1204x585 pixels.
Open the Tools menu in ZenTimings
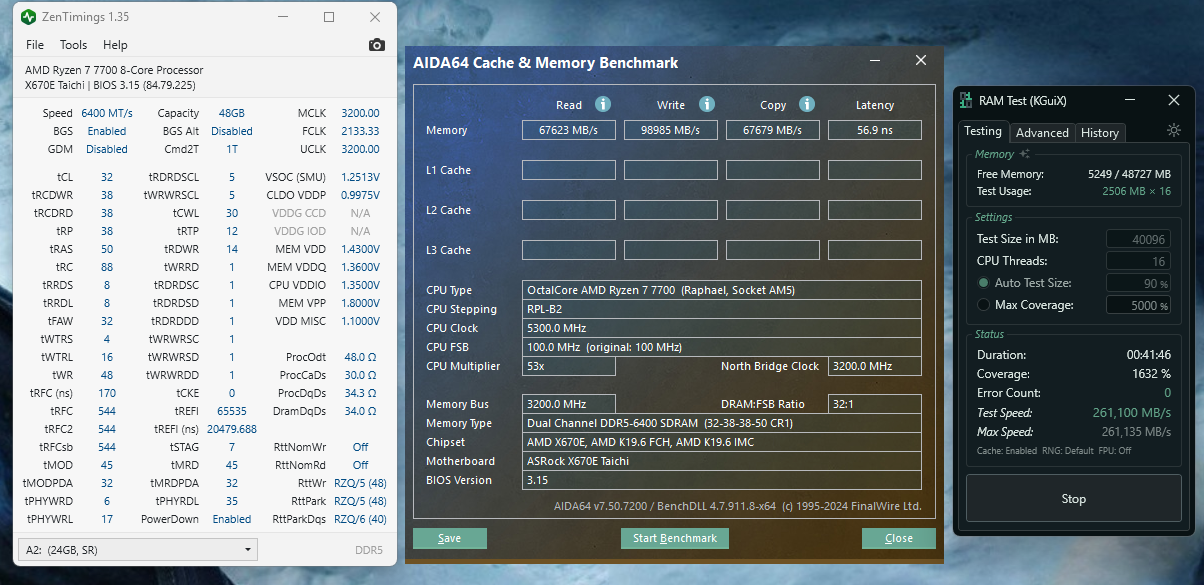click(x=73, y=45)
